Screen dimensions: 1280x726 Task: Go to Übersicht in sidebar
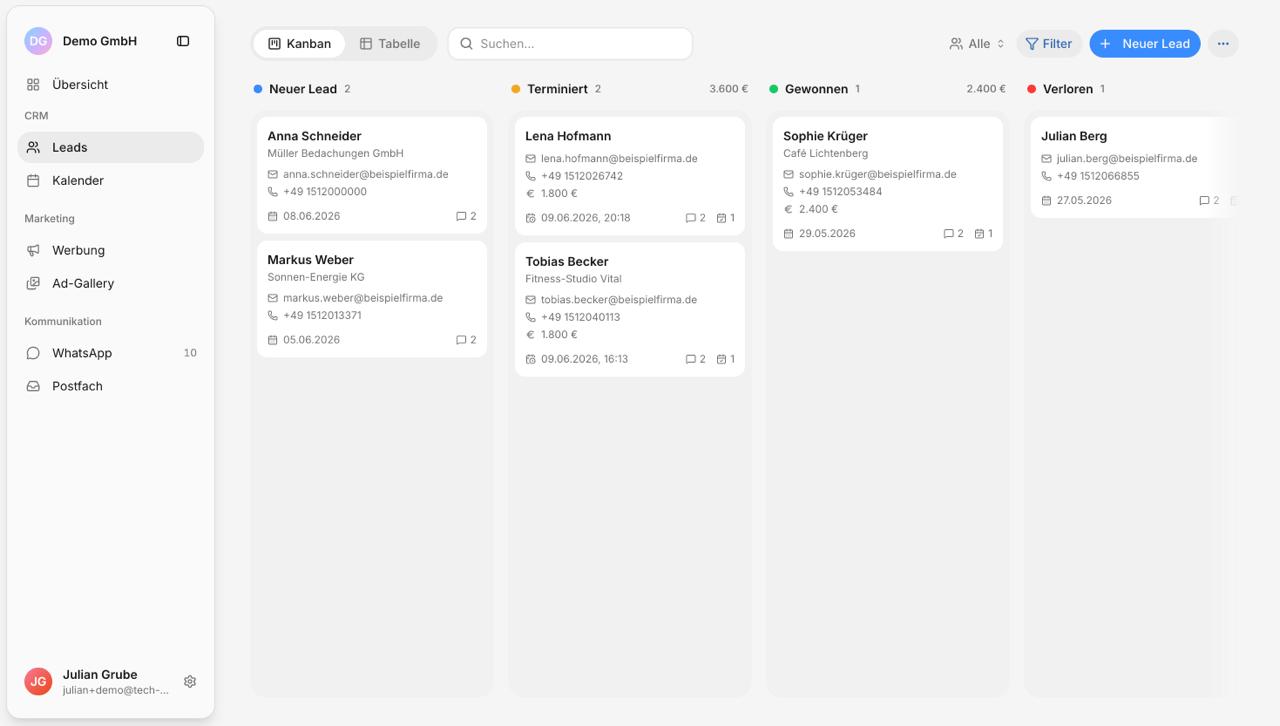tap(110, 85)
